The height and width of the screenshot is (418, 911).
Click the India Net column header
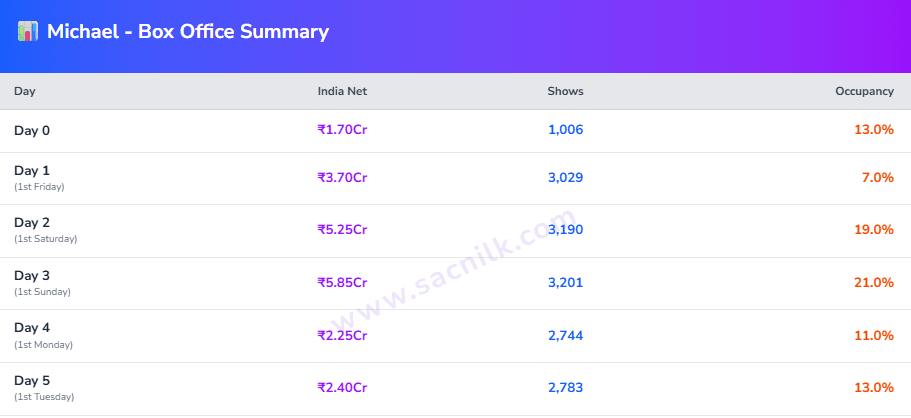[x=342, y=91]
